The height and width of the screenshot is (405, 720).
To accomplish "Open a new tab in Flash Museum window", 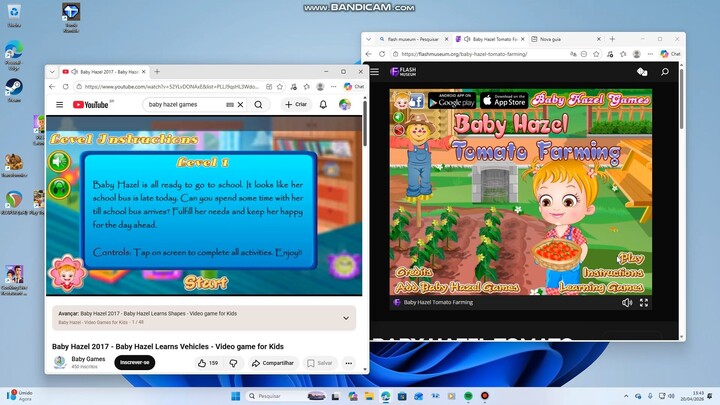I will click(x=612, y=39).
